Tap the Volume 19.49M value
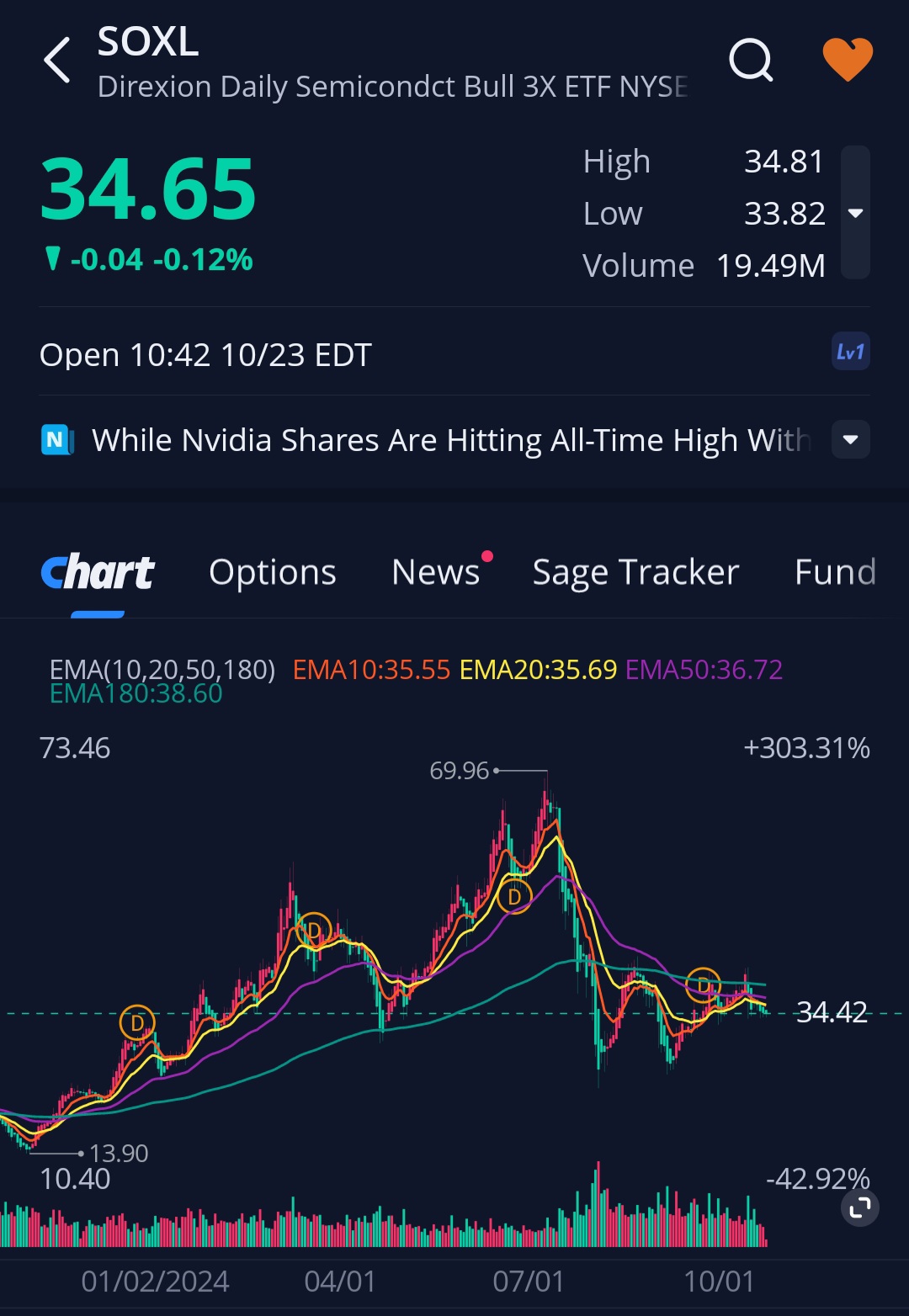Screen dimensions: 909x1316 (770, 266)
